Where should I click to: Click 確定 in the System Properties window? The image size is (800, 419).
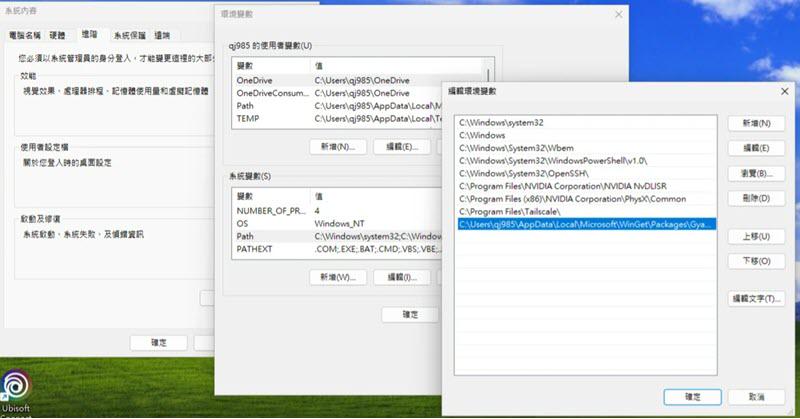(159, 342)
